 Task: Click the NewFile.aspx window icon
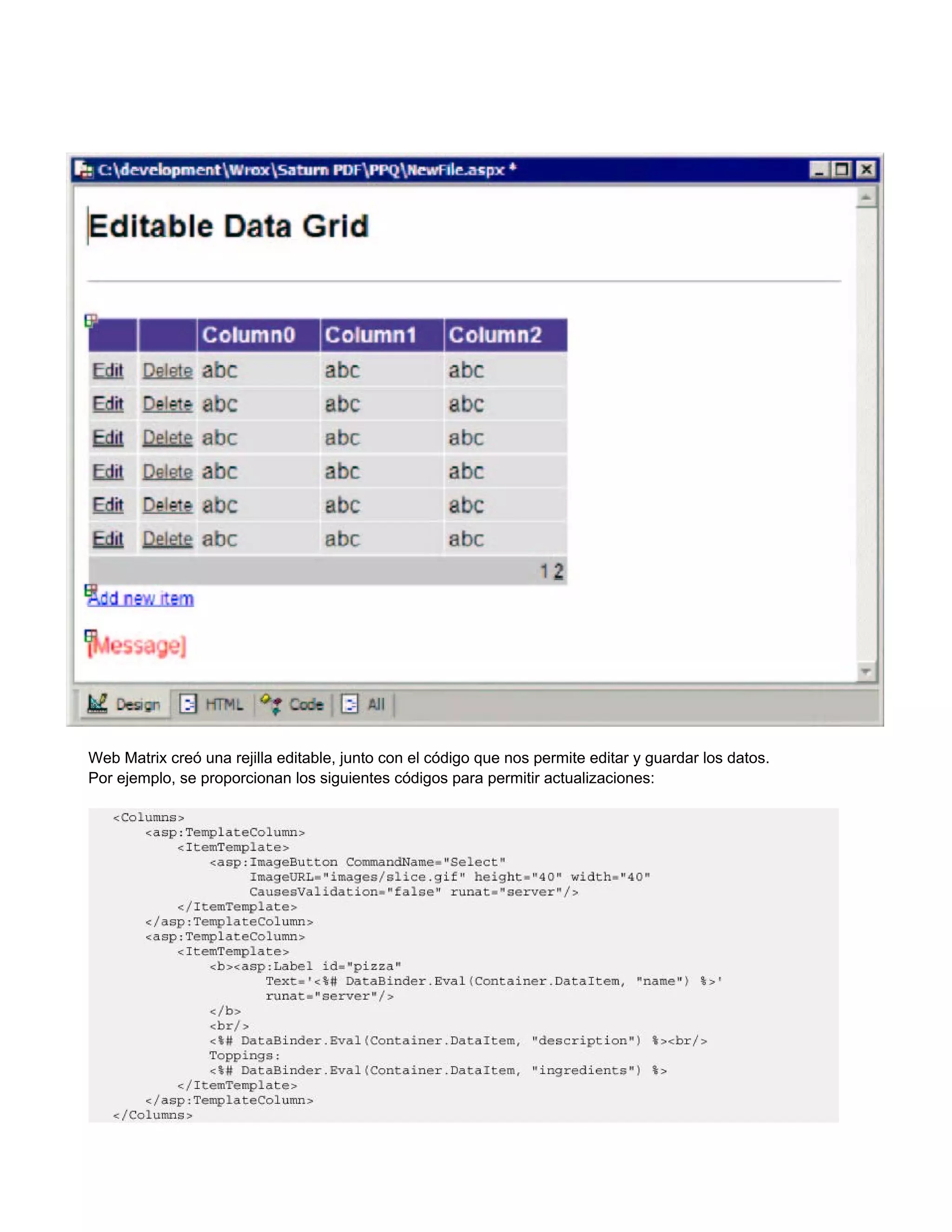[84, 170]
